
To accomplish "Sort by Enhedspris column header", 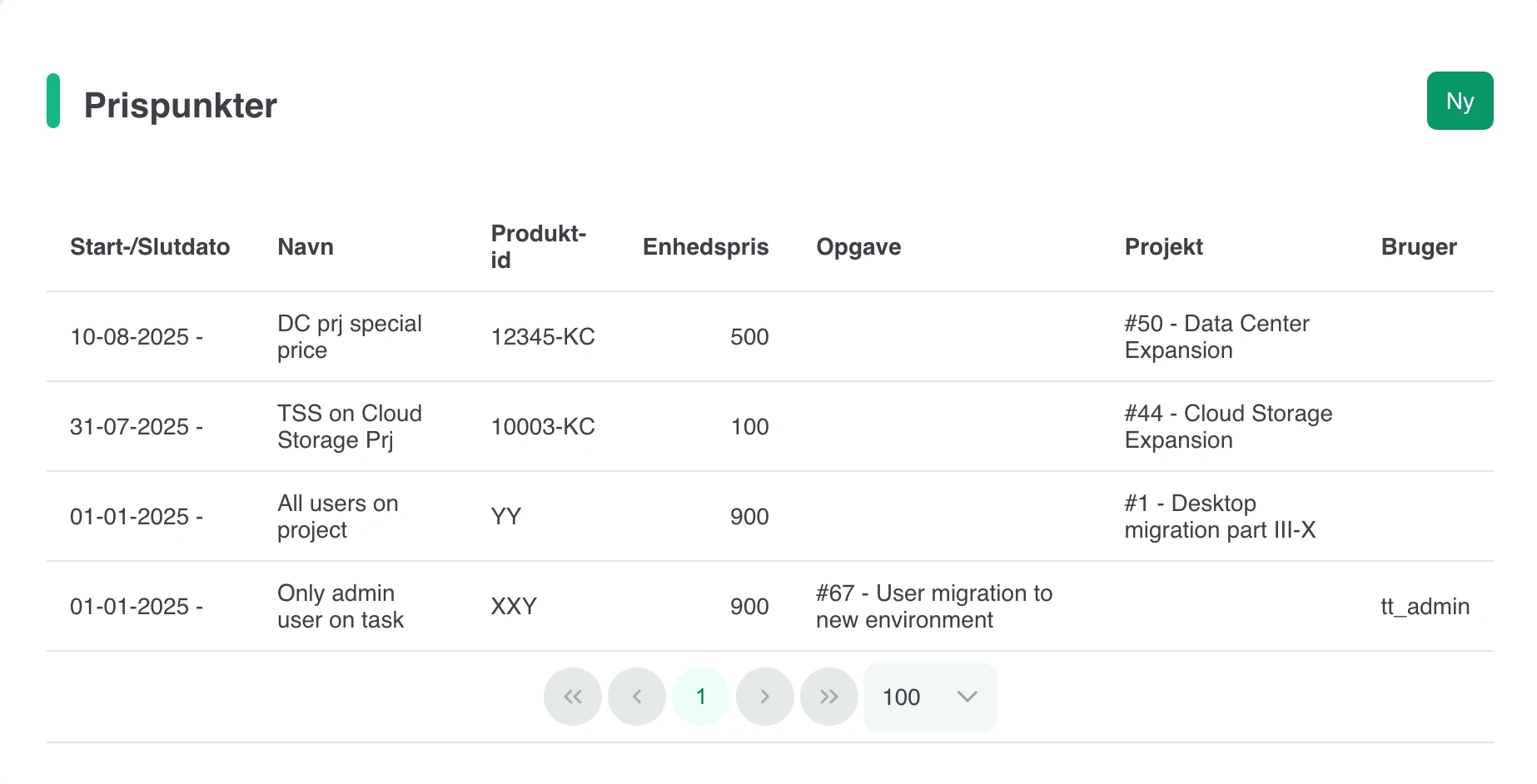I will click(x=705, y=247).
